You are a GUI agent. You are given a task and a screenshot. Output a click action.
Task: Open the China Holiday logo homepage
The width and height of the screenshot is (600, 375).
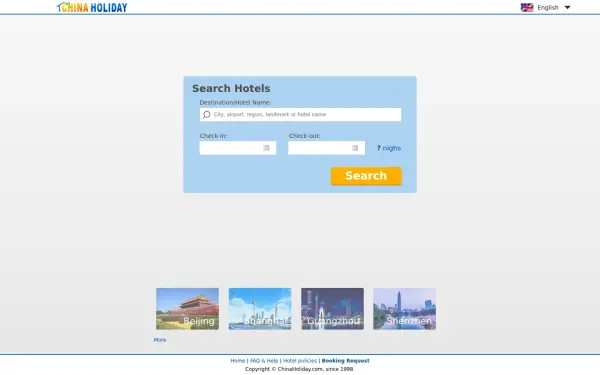point(92,7)
